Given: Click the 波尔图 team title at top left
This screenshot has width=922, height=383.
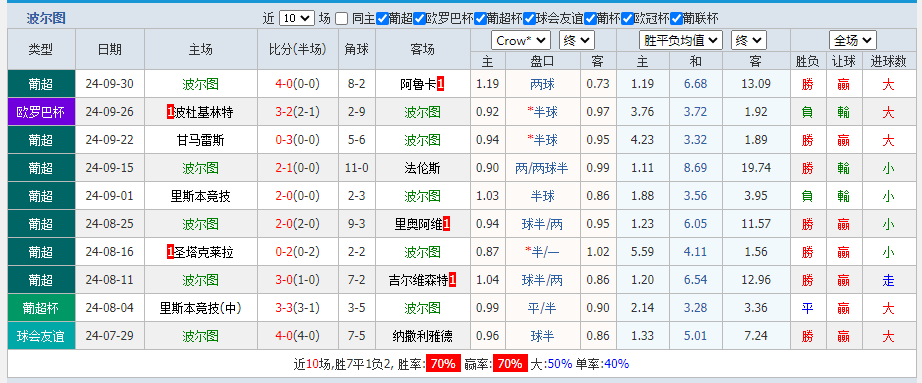Looking at the screenshot, I should (x=46, y=18).
